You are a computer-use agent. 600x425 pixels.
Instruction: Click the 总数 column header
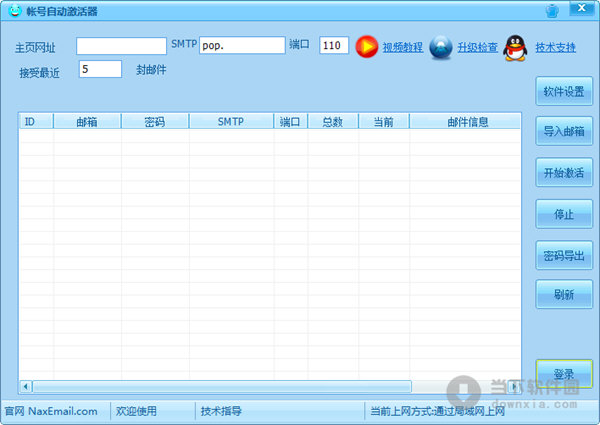click(333, 121)
